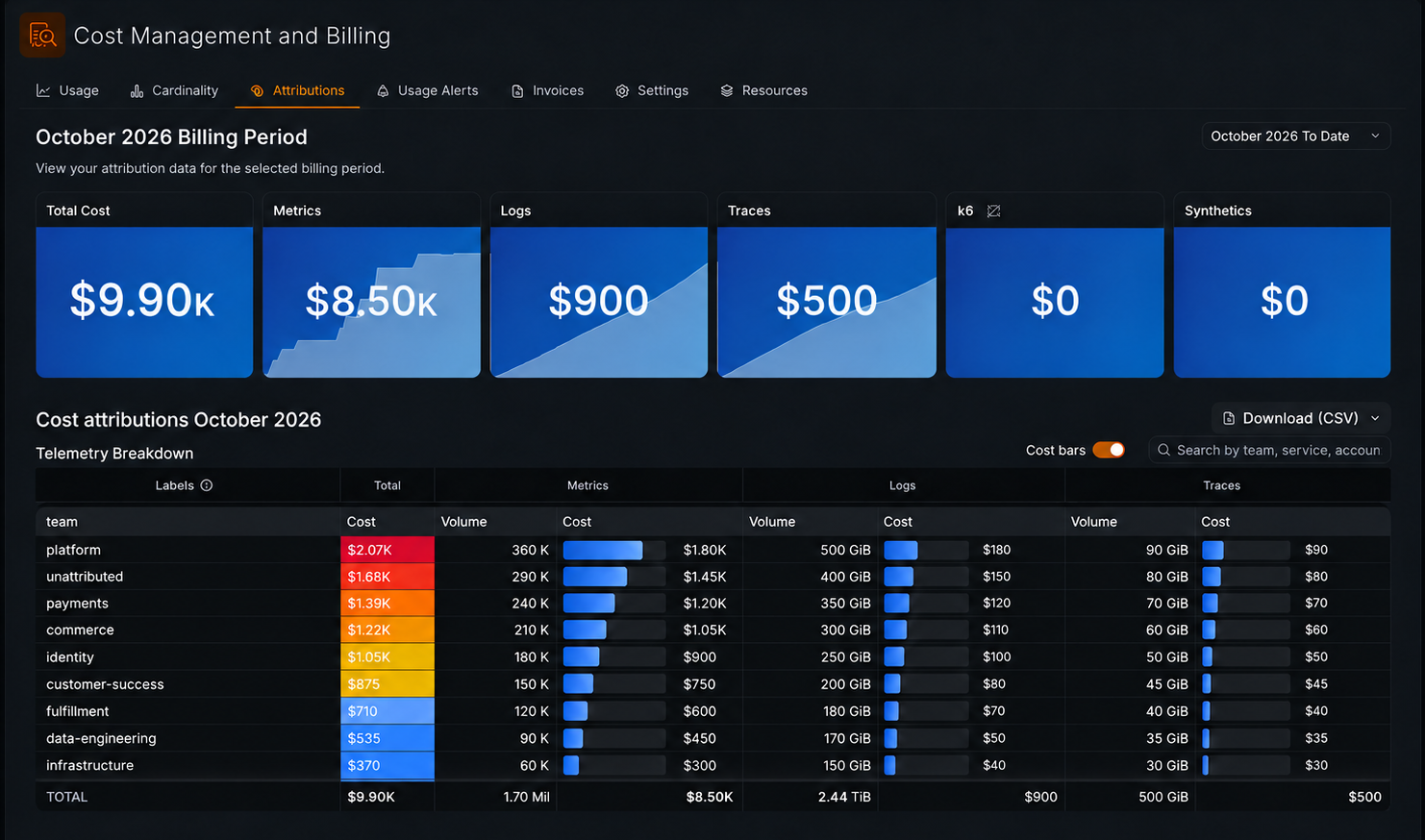Viewport: 1425px width, 840px height.
Task: Click the blue $370 infrastructure cost cell
Action: (x=387, y=766)
